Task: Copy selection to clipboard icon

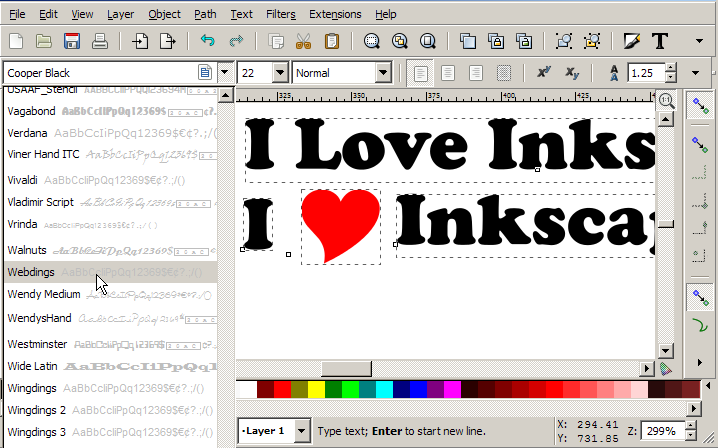Action: pyautogui.click(x=276, y=41)
